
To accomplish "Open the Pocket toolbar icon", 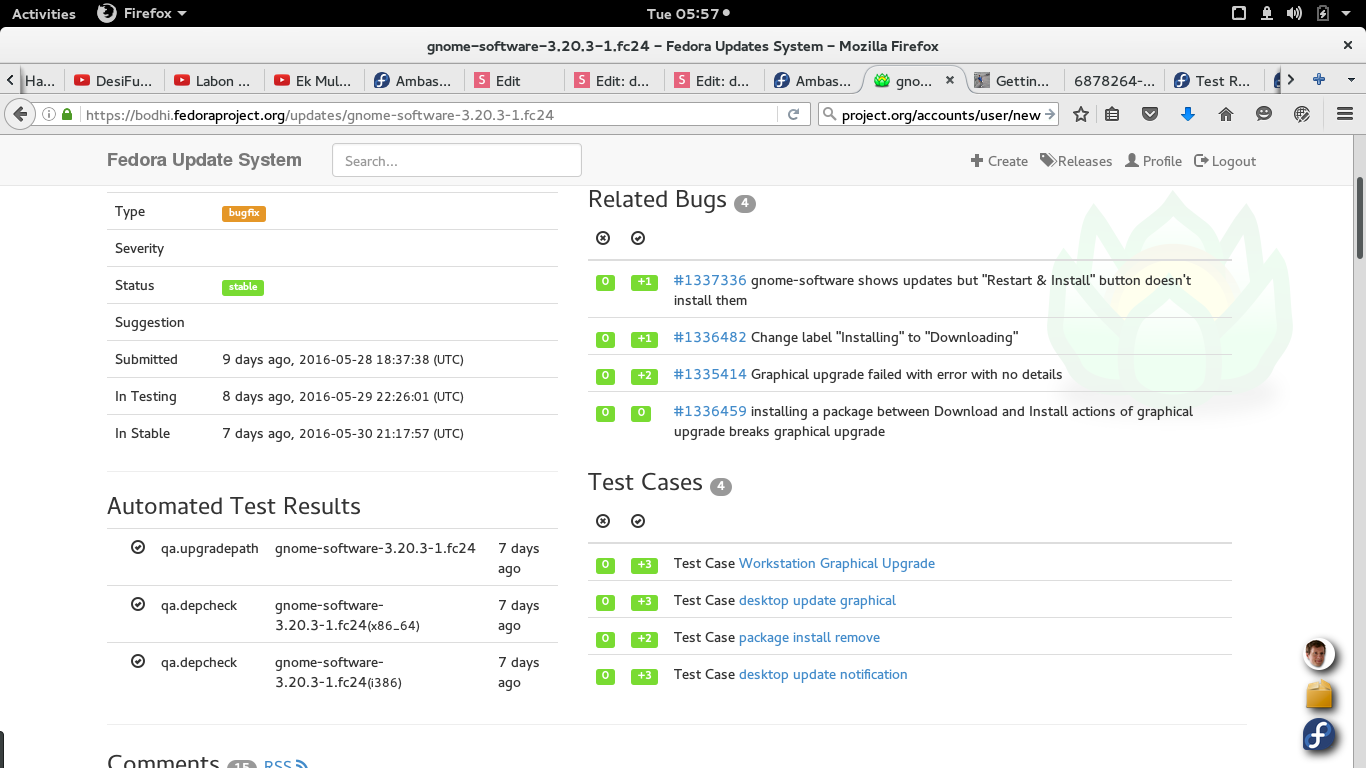I will [x=1150, y=114].
